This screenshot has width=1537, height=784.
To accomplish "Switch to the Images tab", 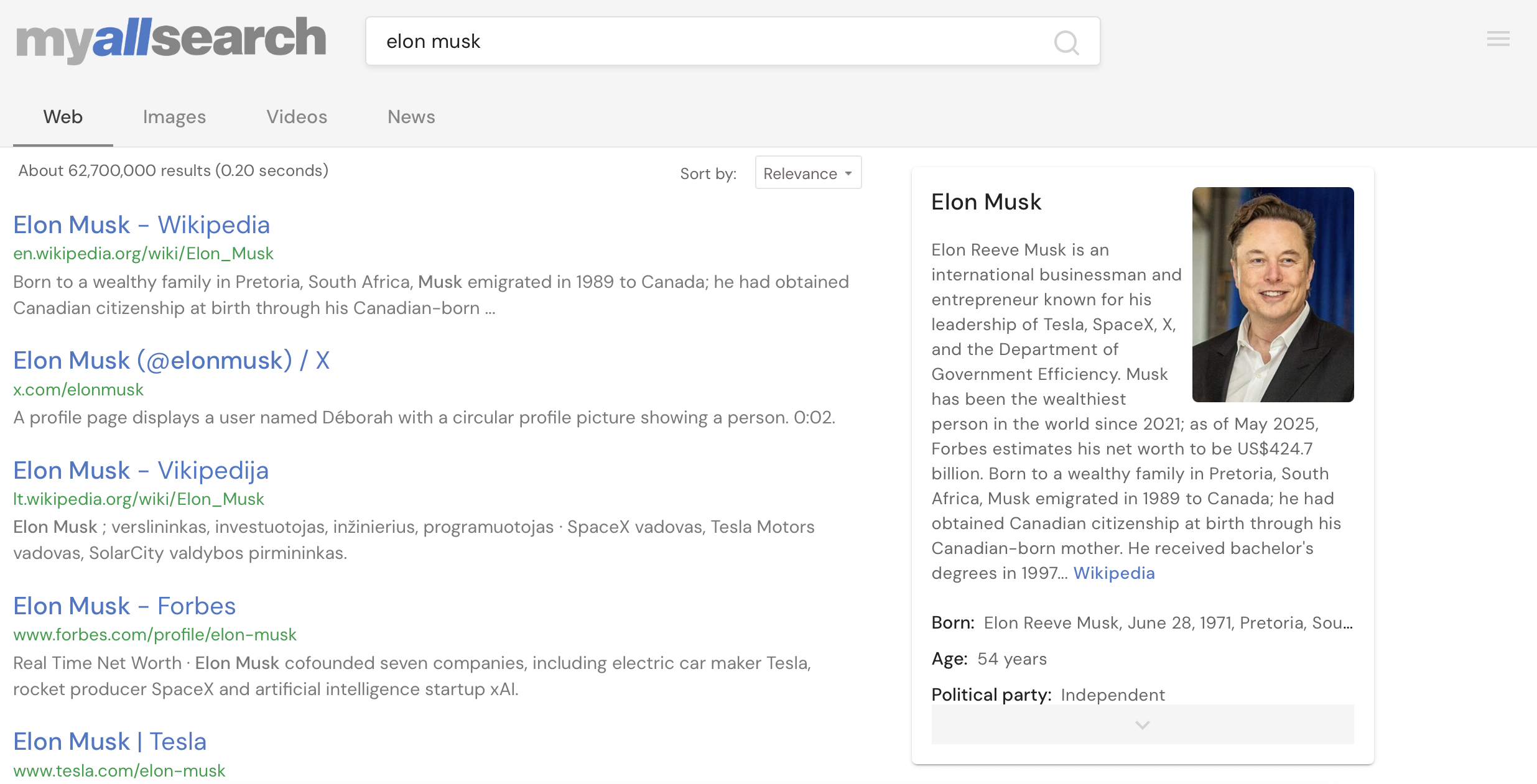I will click(174, 117).
